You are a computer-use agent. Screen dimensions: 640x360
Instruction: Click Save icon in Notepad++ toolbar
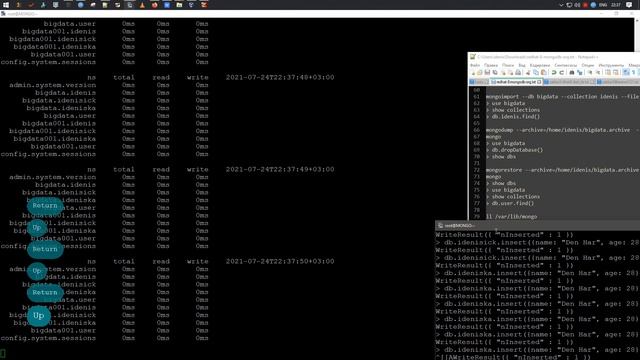(x=487, y=72)
